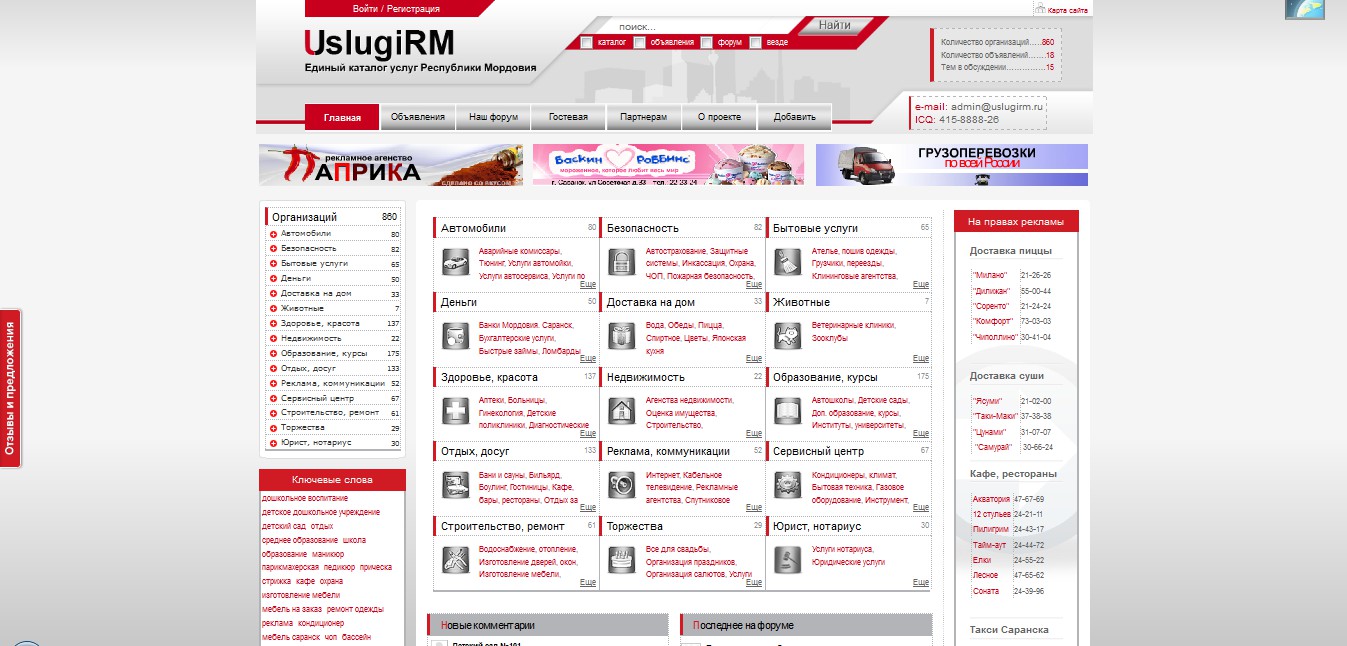This screenshot has height=646, width=1347.
Task: Open the Наш форум navigation tab
Action: click(x=494, y=117)
